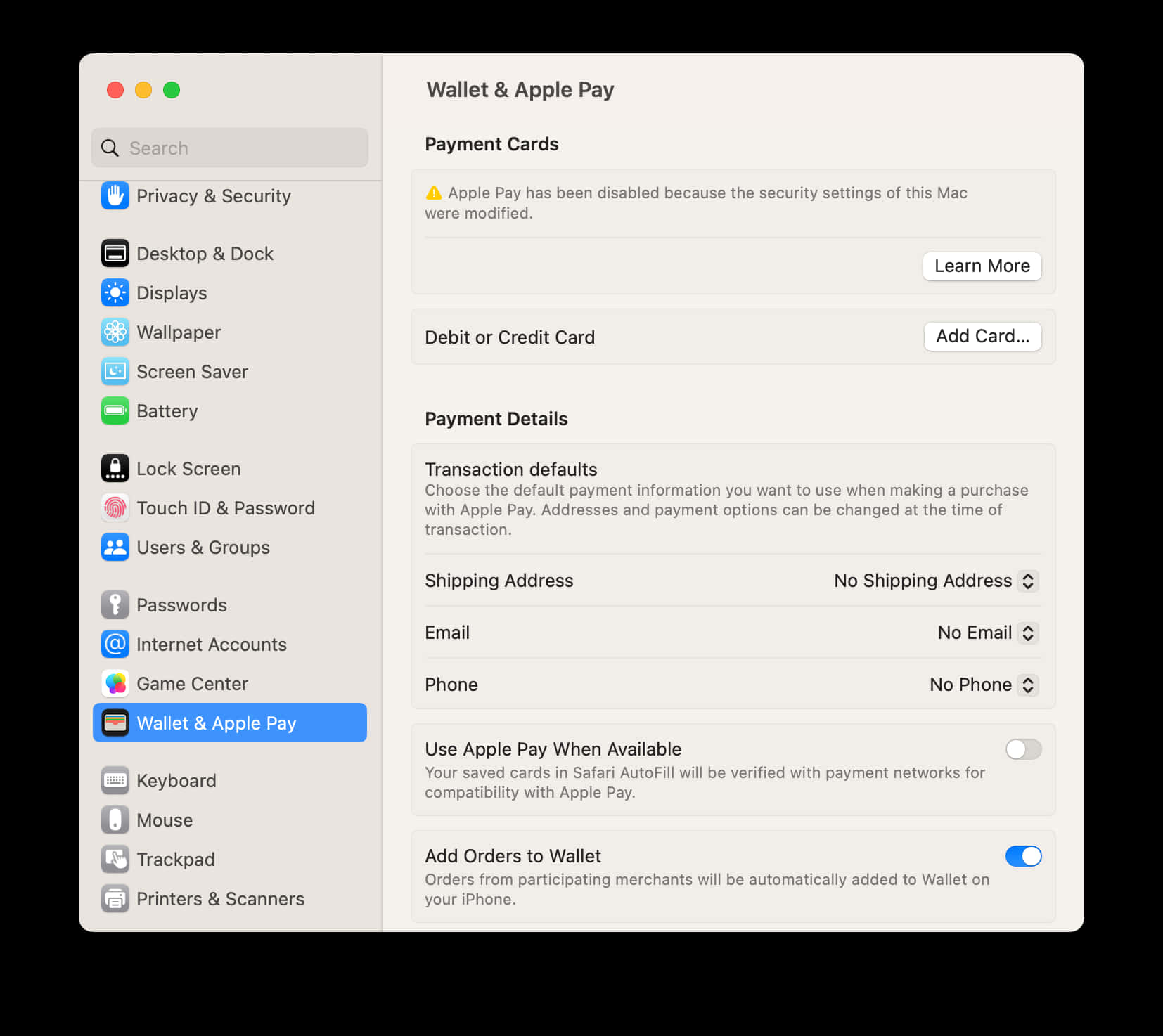The image size is (1163, 1036).
Task: Select Displays in the sidebar
Action: (x=230, y=293)
